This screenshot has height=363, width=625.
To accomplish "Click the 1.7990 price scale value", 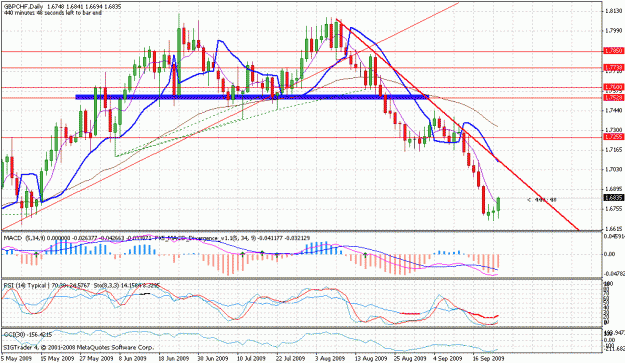I will coord(613,31).
